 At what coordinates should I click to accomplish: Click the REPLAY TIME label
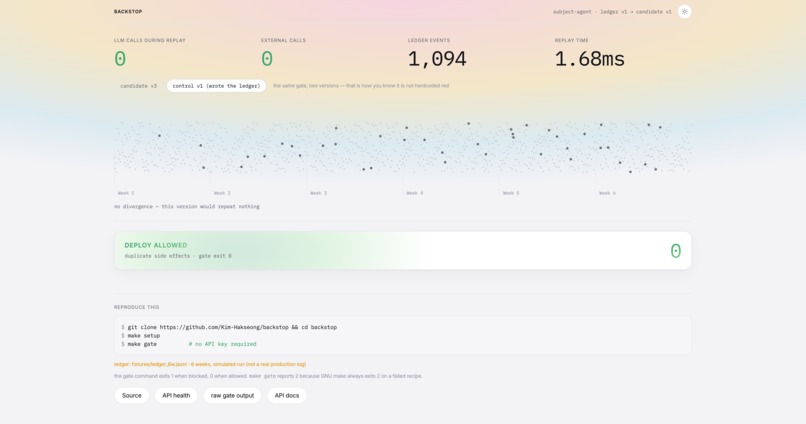(572, 40)
